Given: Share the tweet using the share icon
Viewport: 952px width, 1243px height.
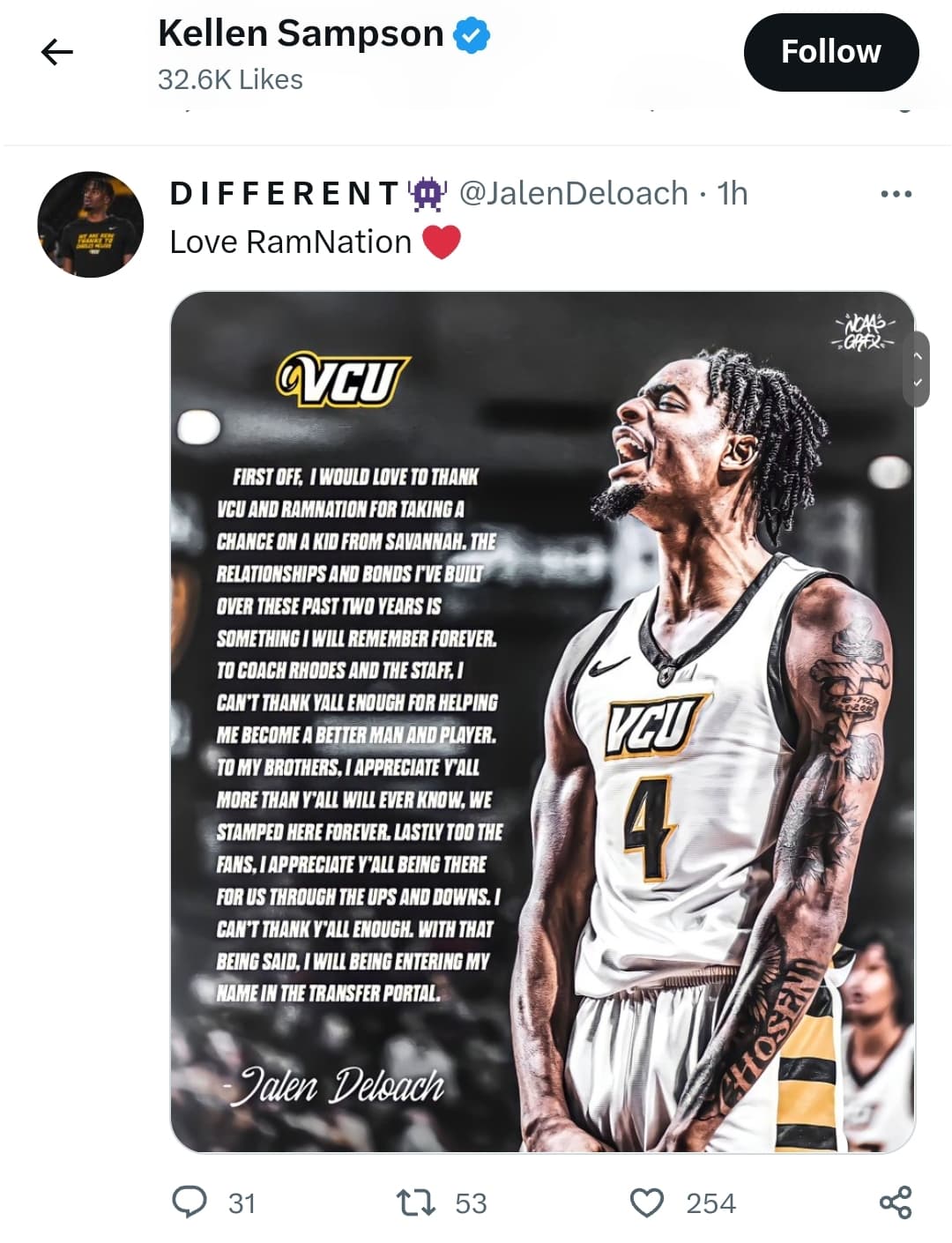Looking at the screenshot, I should [896, 1202].
